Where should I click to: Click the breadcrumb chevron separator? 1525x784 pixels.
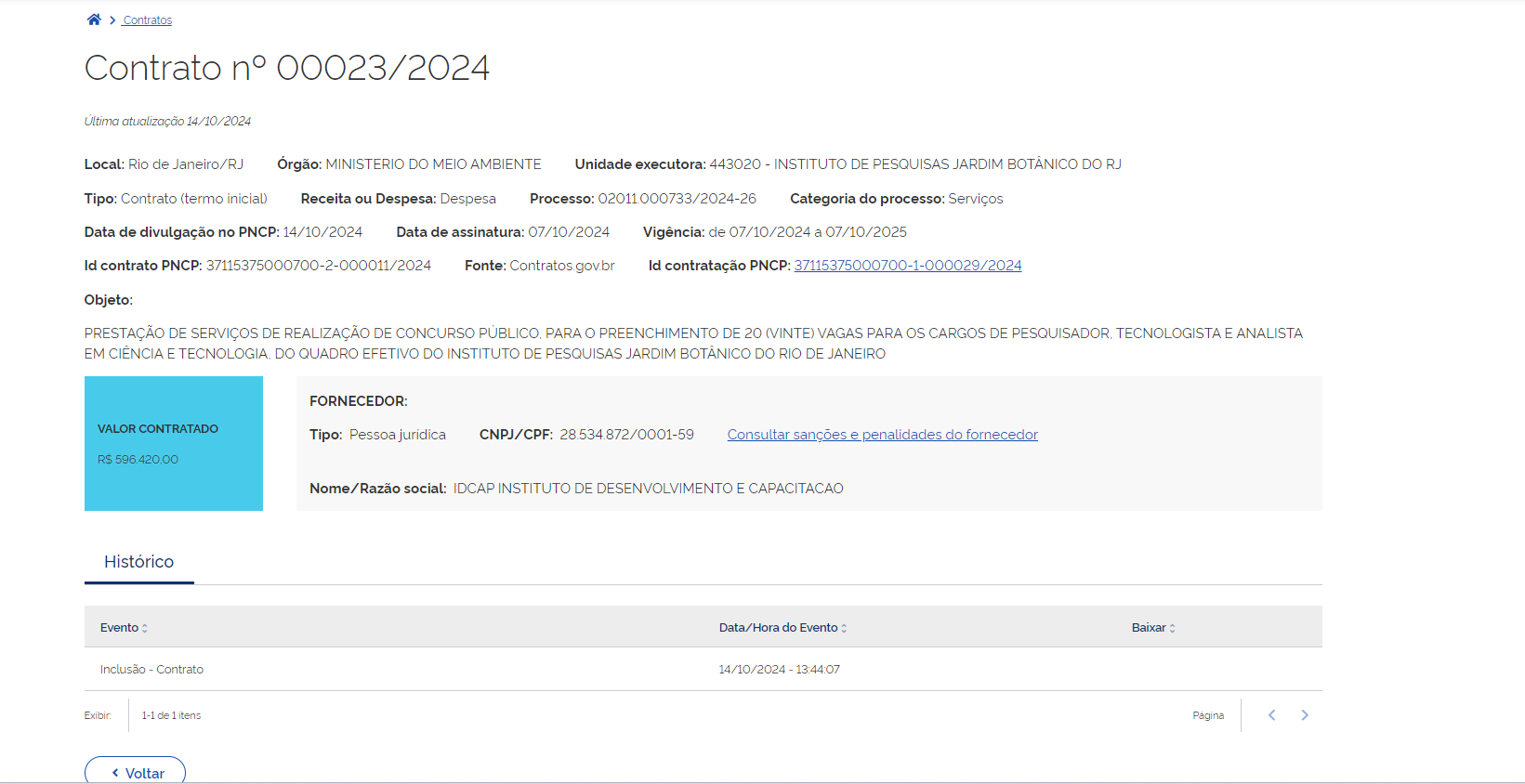[x=112, y=20]
